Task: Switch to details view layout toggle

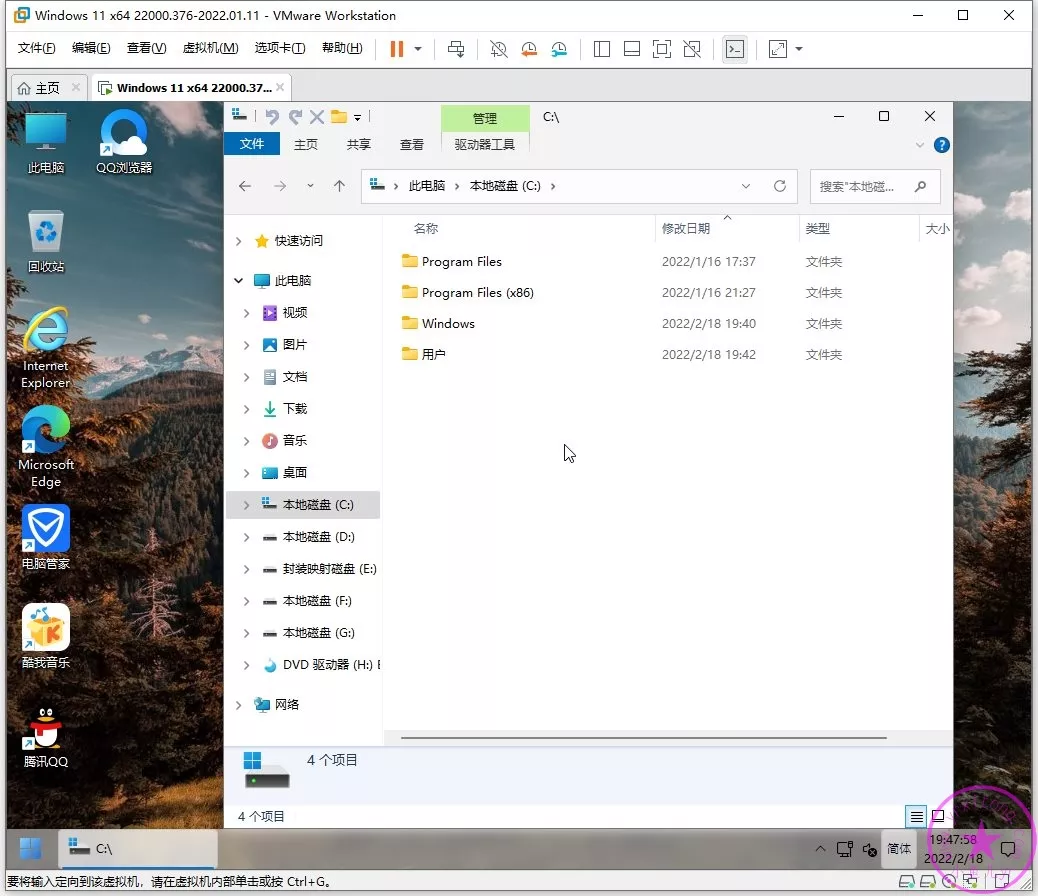Action: [x=916, y=817]
